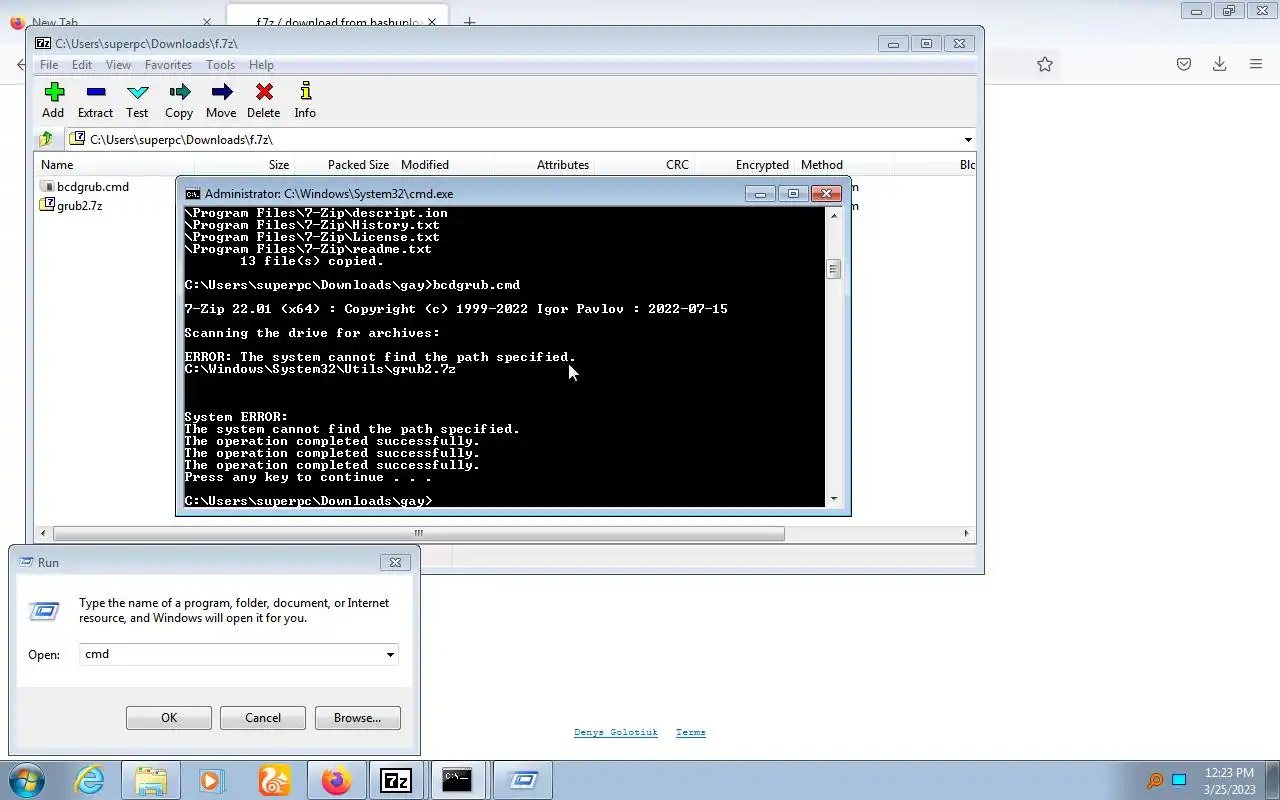This screenshot has width=1280, height=800.
Task: Click the cmd window vertical scrollbar thumb
Action: coord(833,269)
